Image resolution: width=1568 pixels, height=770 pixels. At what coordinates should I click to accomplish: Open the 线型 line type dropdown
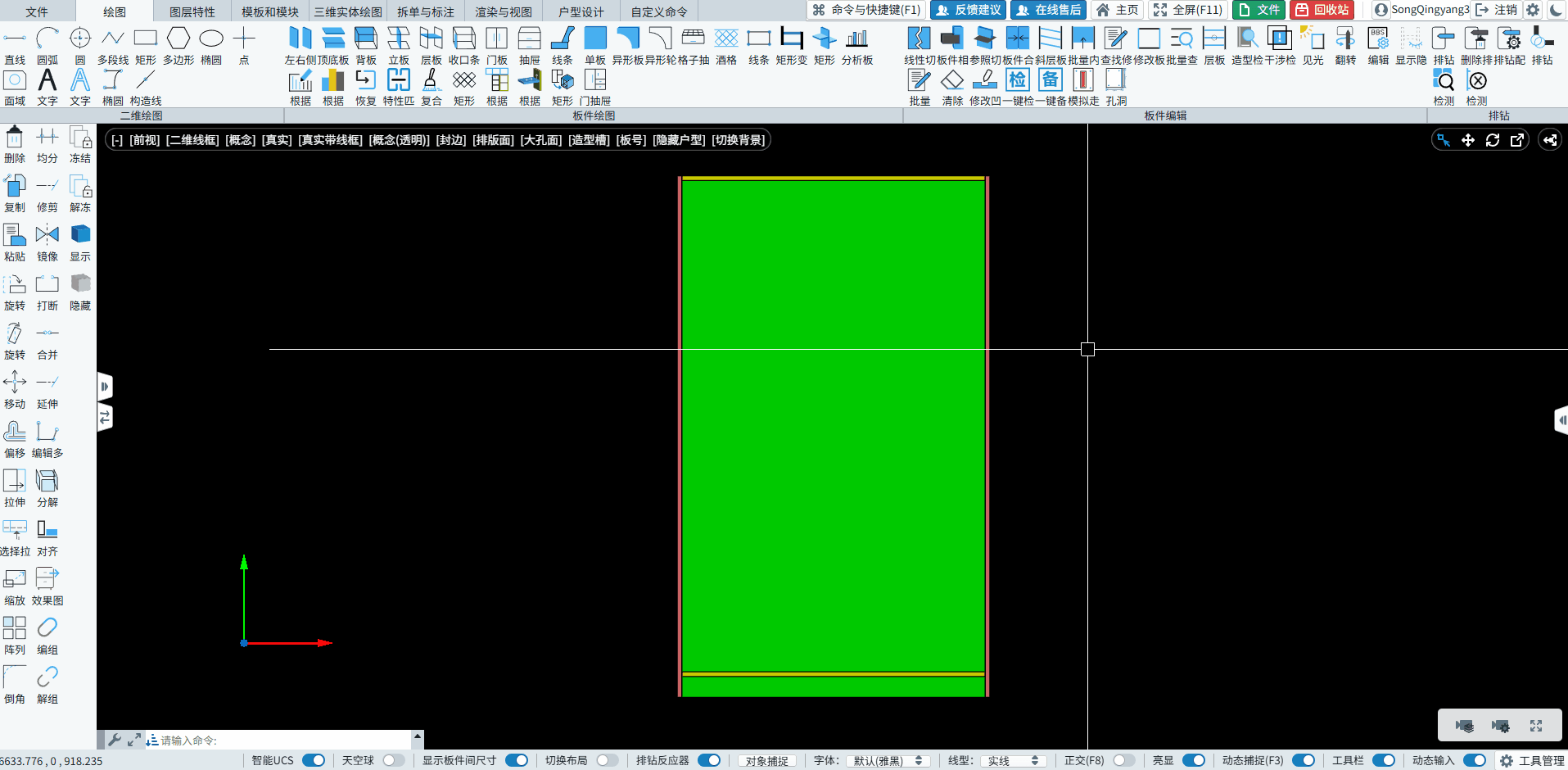1014,761
